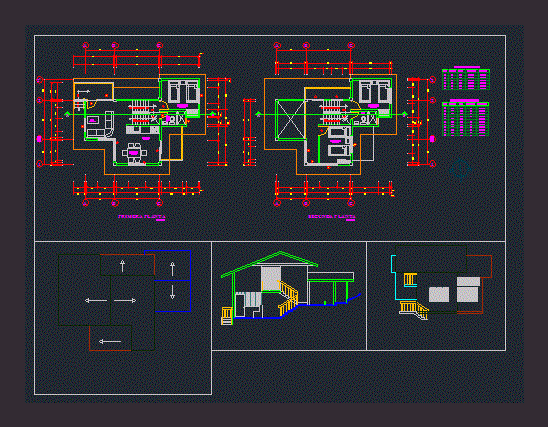Select the green gable roof in section view
548x427 pixels.
pyautogui.click(x=269, y=263)
